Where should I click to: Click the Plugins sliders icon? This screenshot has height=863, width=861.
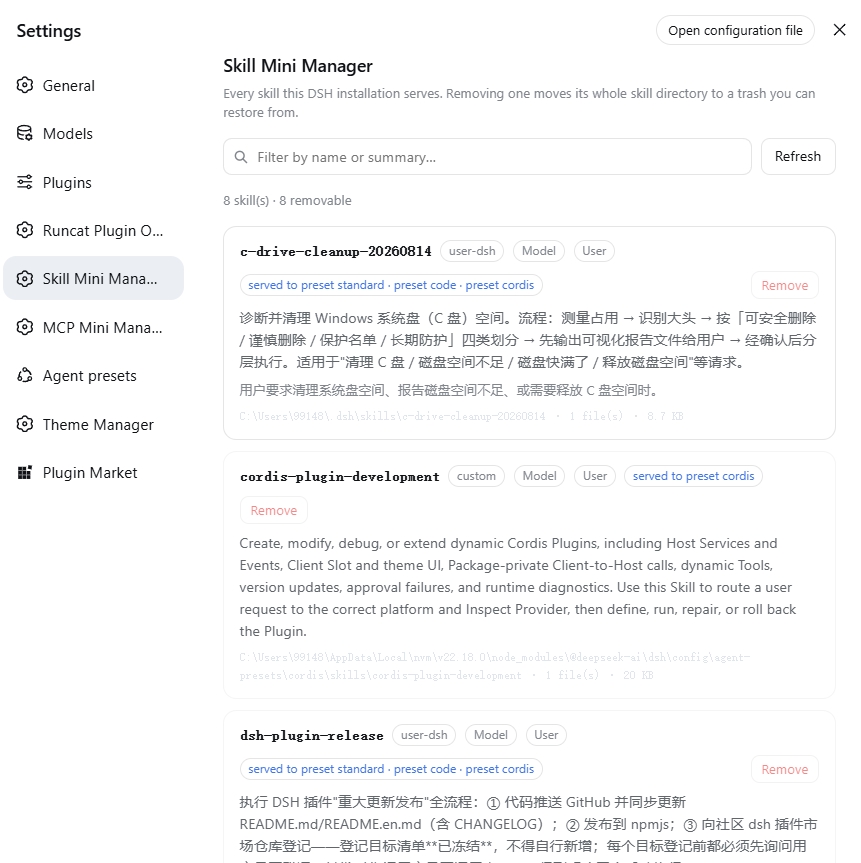click(x=25, y=182)
